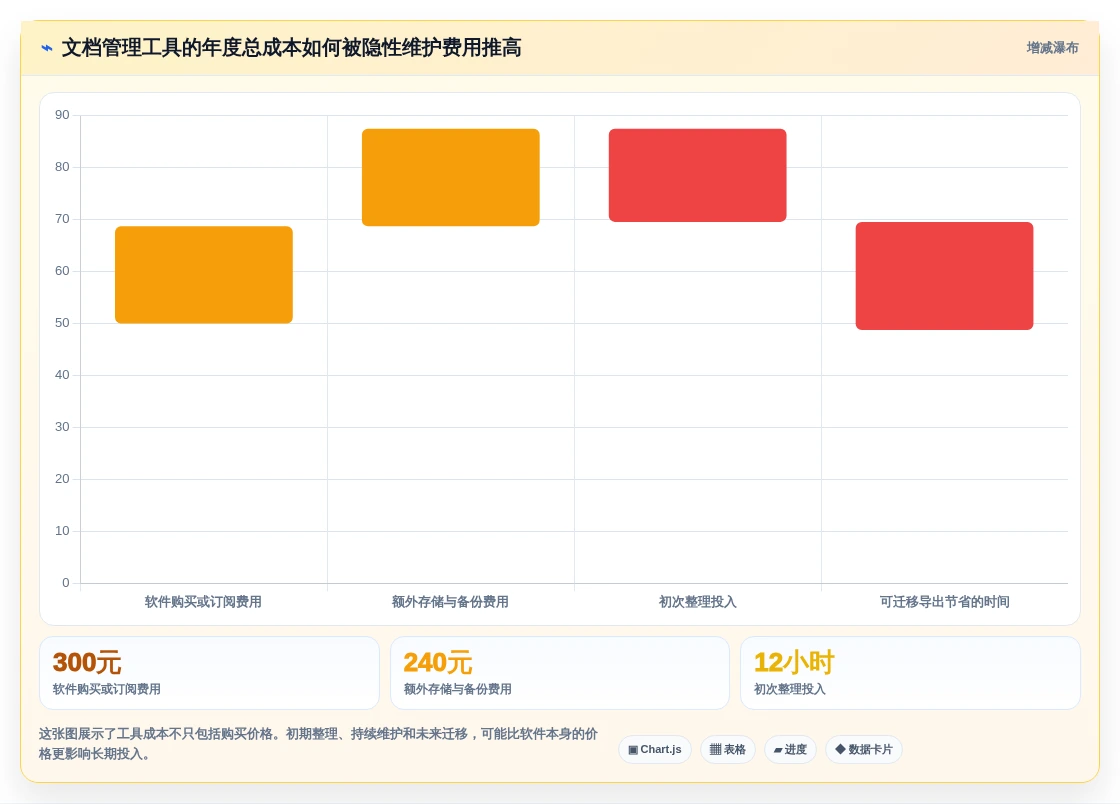Open the 300元 data card

tap(209, 673)
